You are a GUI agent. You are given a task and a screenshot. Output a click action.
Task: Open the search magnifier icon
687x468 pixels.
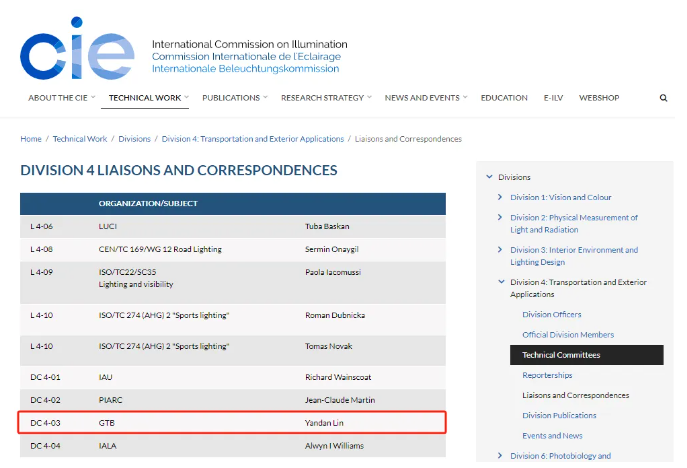(663, 98)
